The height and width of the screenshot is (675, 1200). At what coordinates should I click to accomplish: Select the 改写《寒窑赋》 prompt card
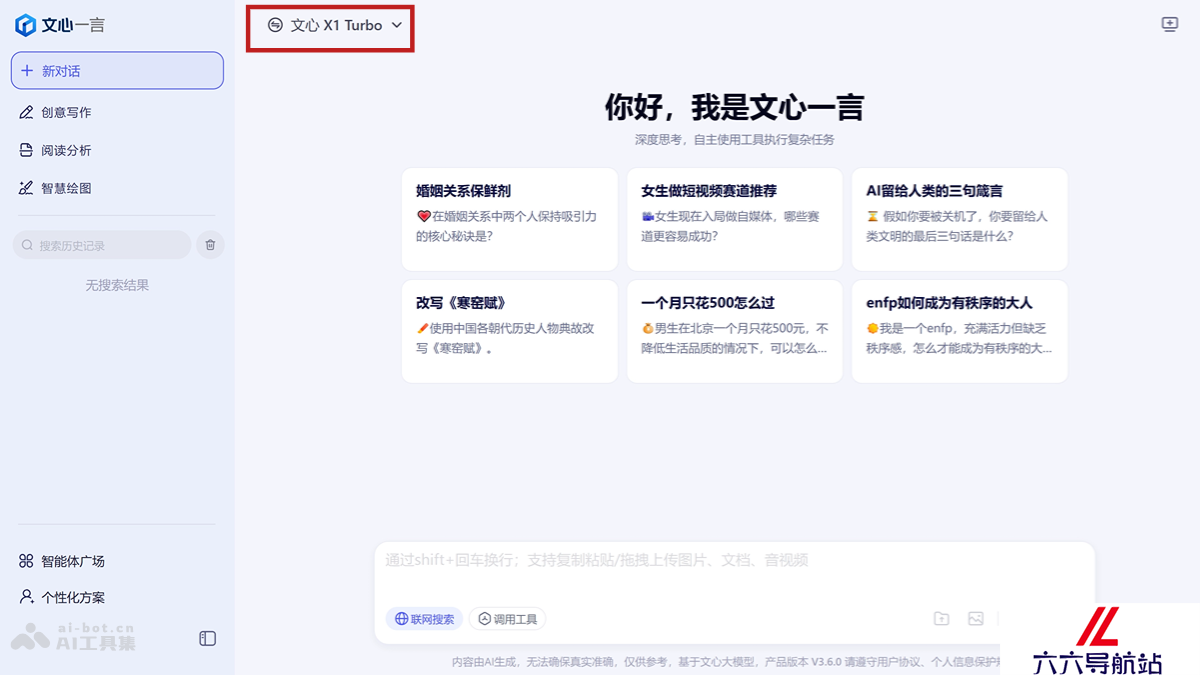[x=510, y=331]
